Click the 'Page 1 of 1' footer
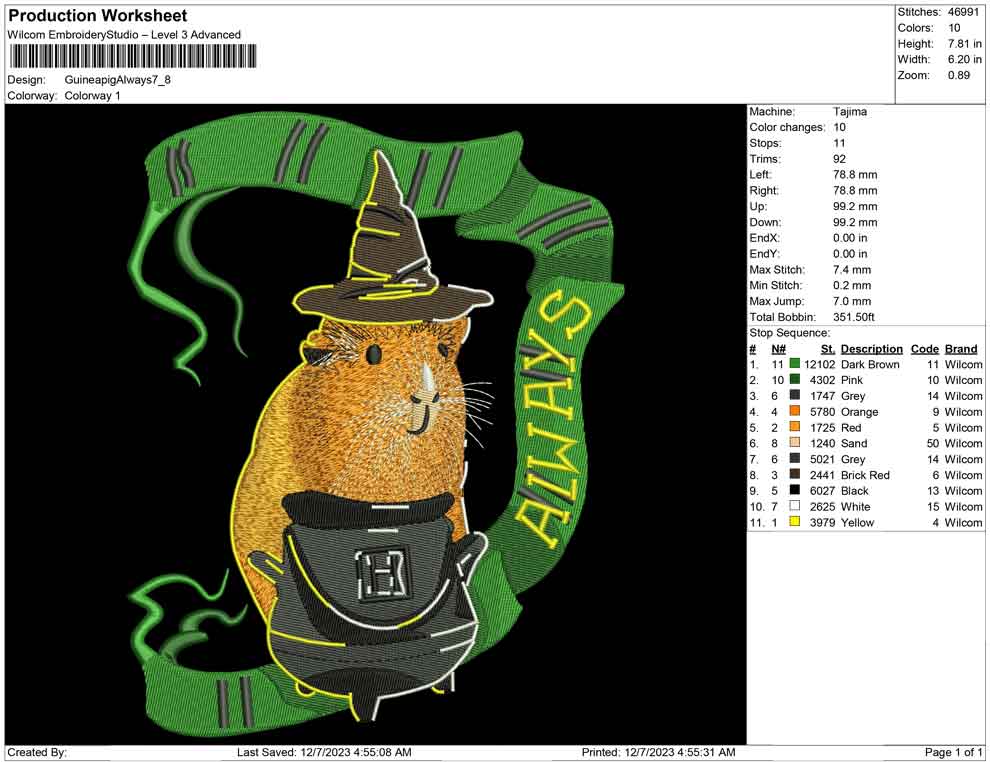 tap(953, 752)
